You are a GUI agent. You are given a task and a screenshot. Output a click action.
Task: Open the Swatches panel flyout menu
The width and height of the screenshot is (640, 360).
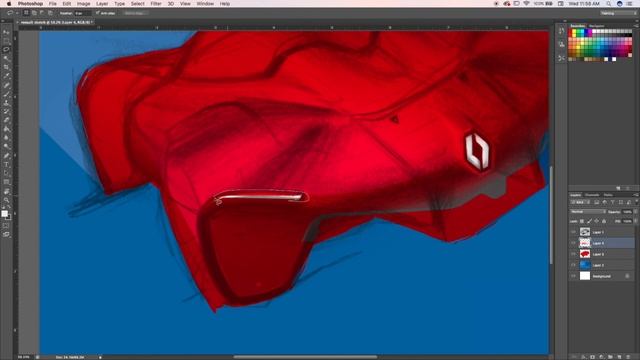[636, 26]
